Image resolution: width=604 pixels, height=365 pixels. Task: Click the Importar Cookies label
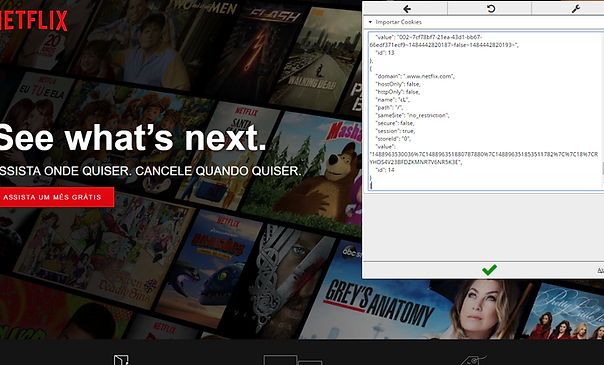[398, 22]
